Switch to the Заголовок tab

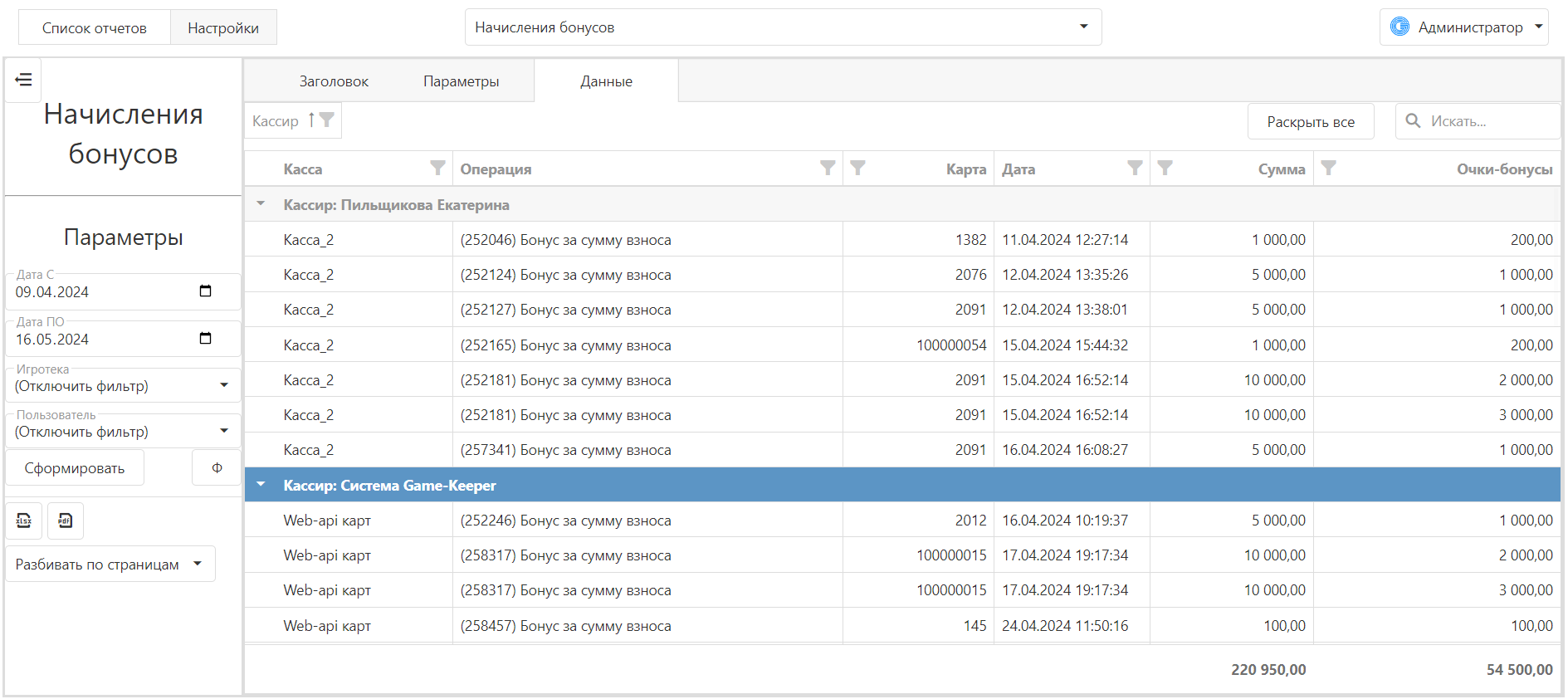pos(334,81)
